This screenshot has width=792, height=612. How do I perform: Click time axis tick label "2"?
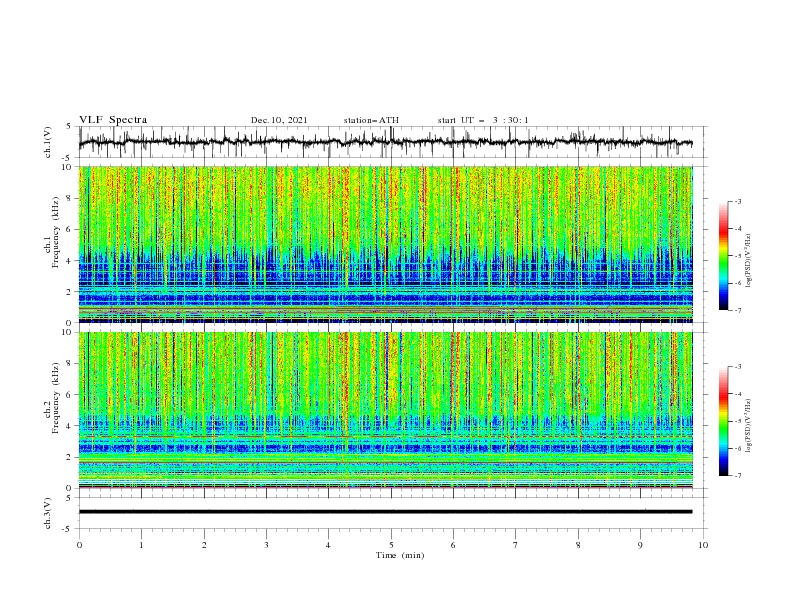point(204,545)
